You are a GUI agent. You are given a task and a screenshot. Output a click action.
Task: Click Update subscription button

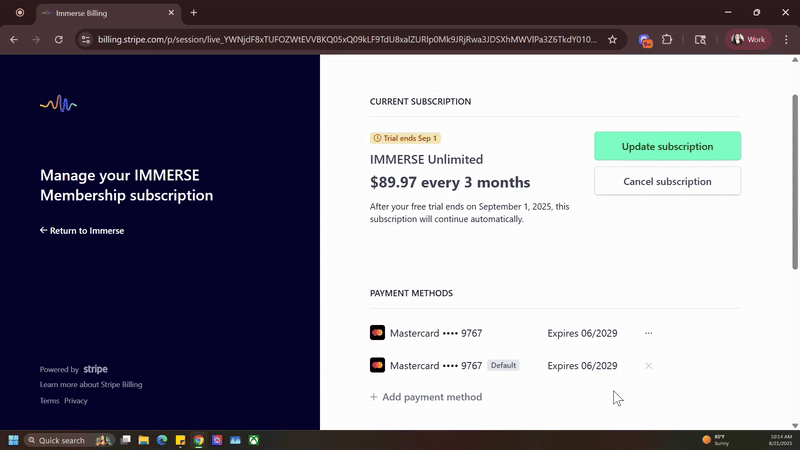pos(667,146)
